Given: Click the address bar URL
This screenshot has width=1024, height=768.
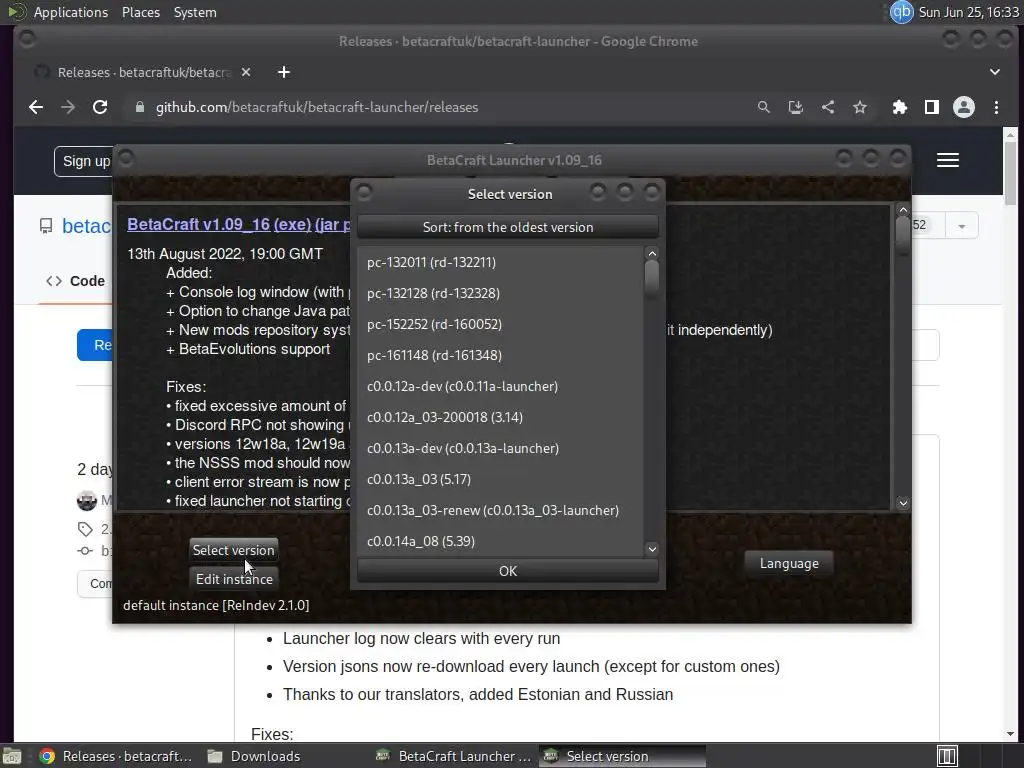Looking at the screenshot, I should tap(317, 107).
